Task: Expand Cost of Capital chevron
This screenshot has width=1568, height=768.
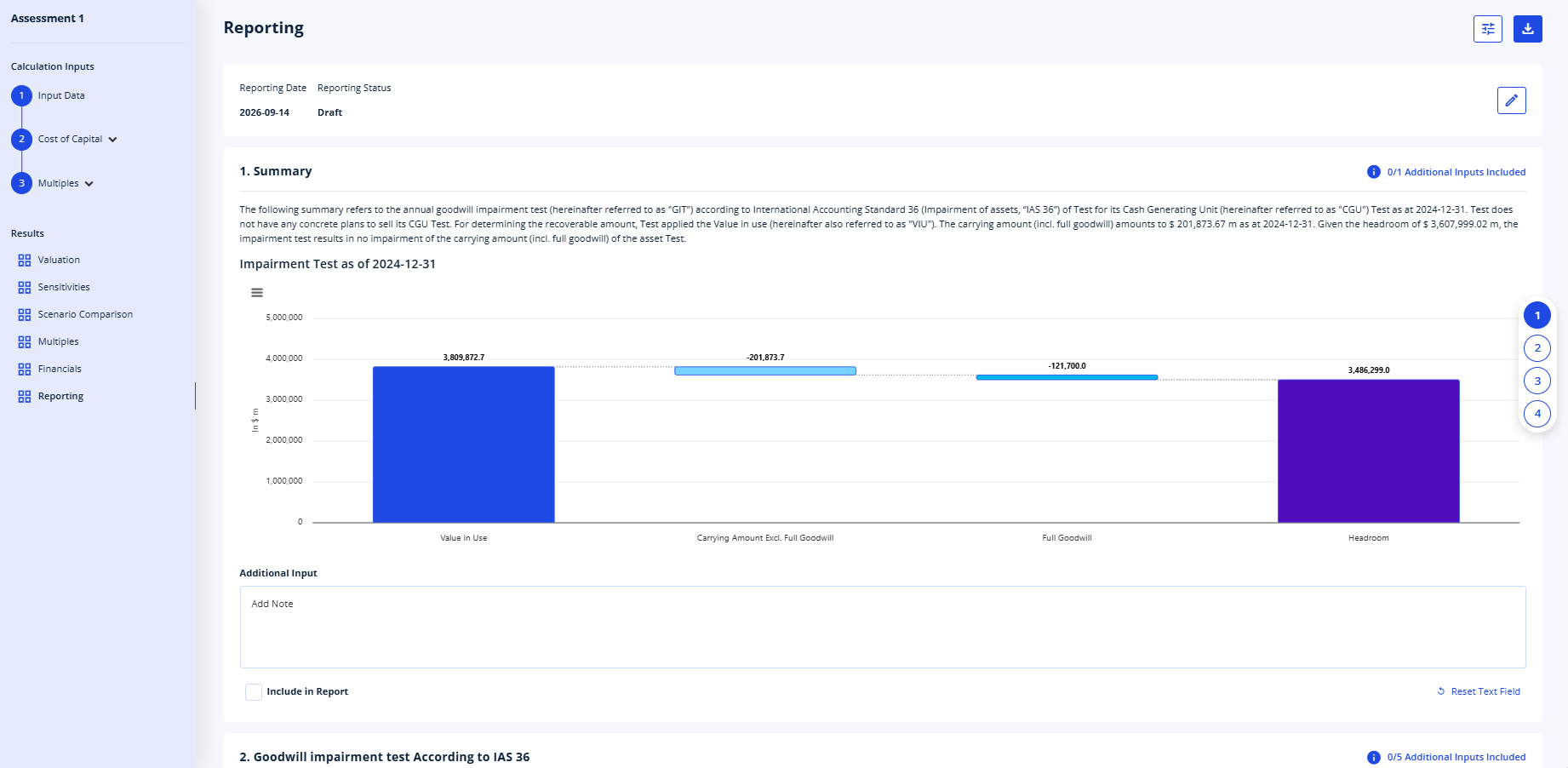Action: (x=112, y=140)
